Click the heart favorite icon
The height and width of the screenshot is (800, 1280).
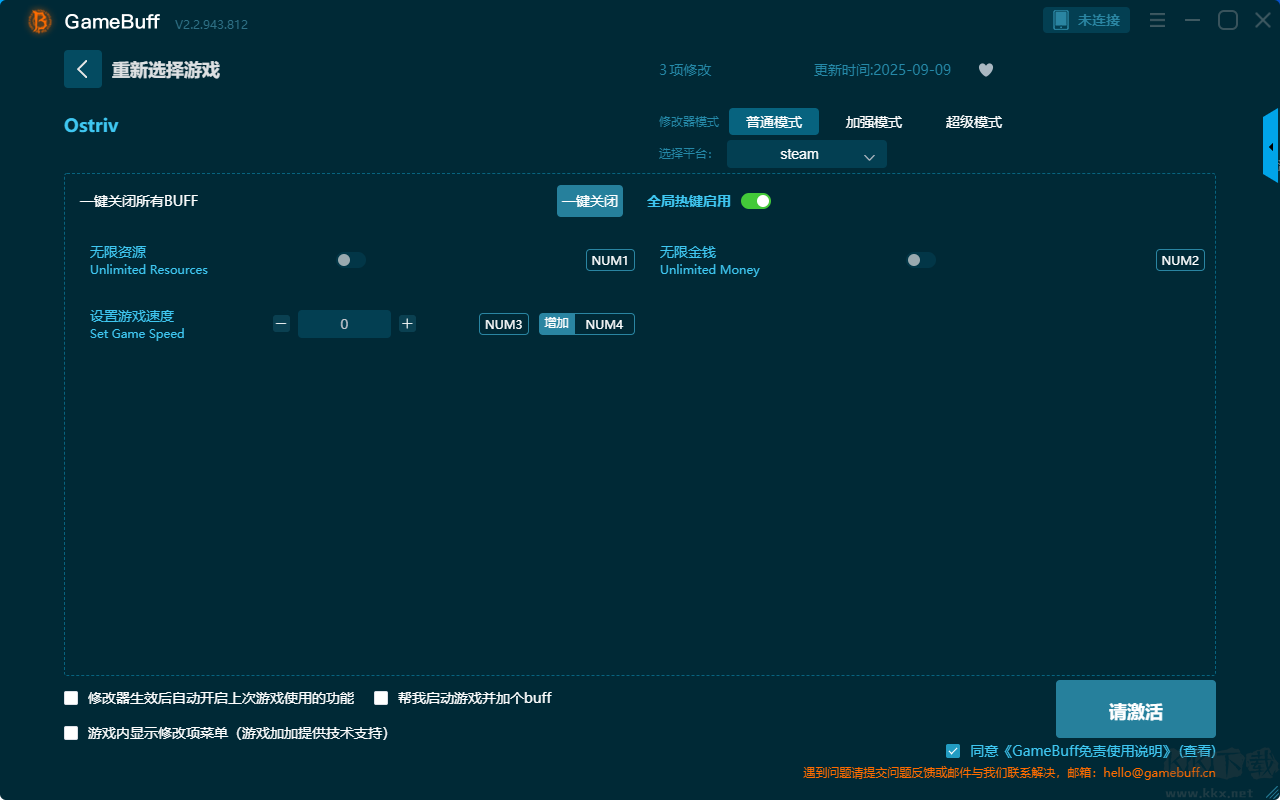[x=986, y=70]
